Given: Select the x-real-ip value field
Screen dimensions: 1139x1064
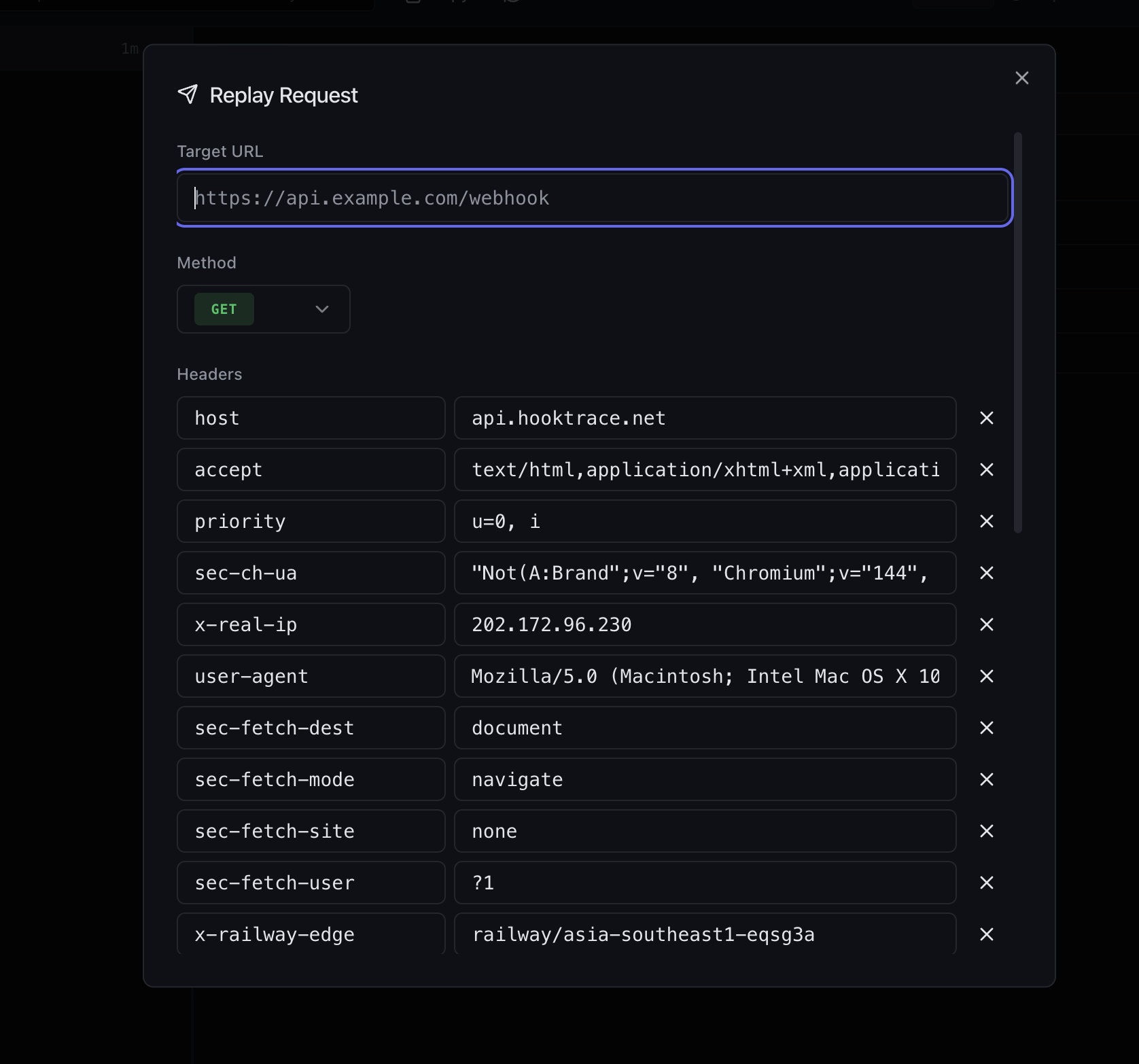Looking at the screenshot, I should (x=704, y=624).
